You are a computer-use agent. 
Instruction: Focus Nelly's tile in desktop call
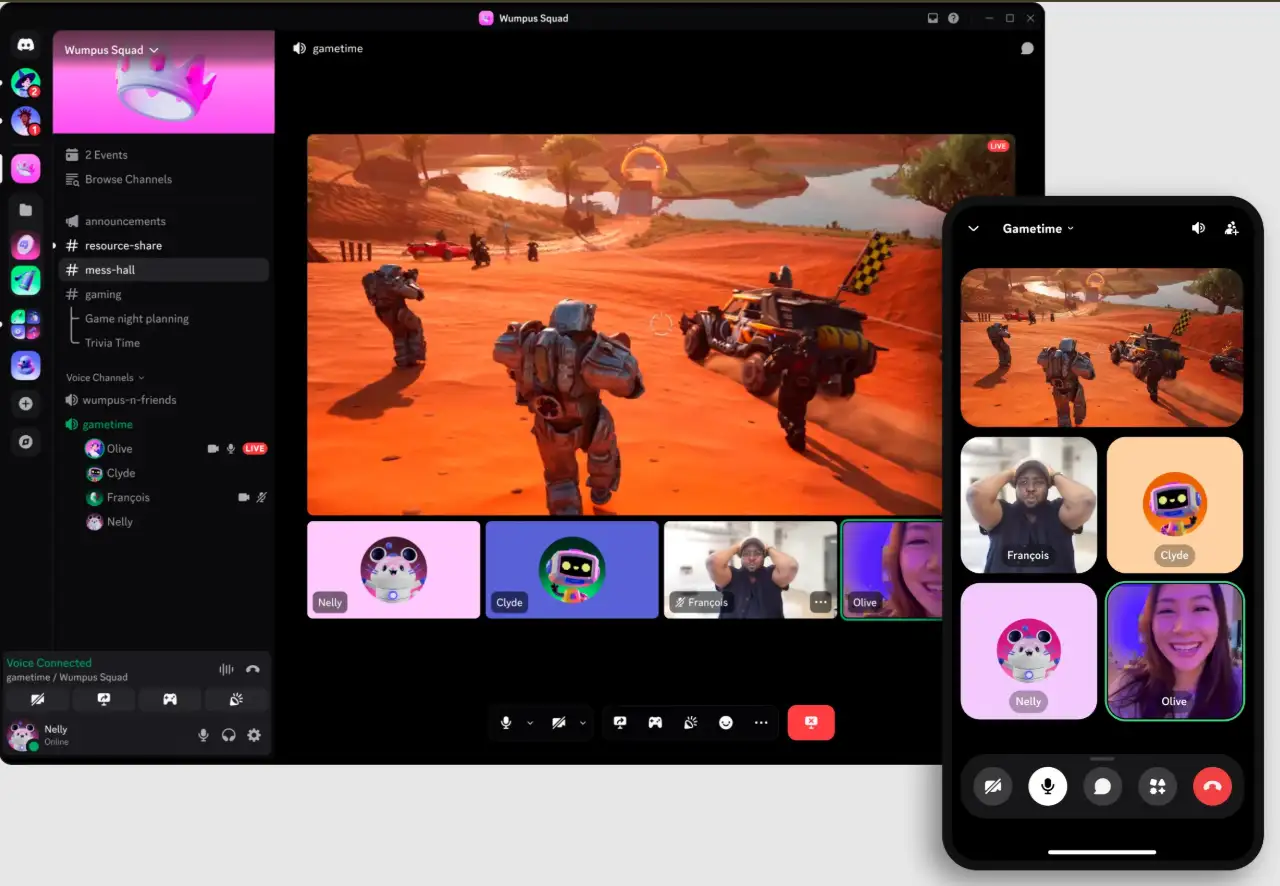pyautogui.click(x=393, y=570)
